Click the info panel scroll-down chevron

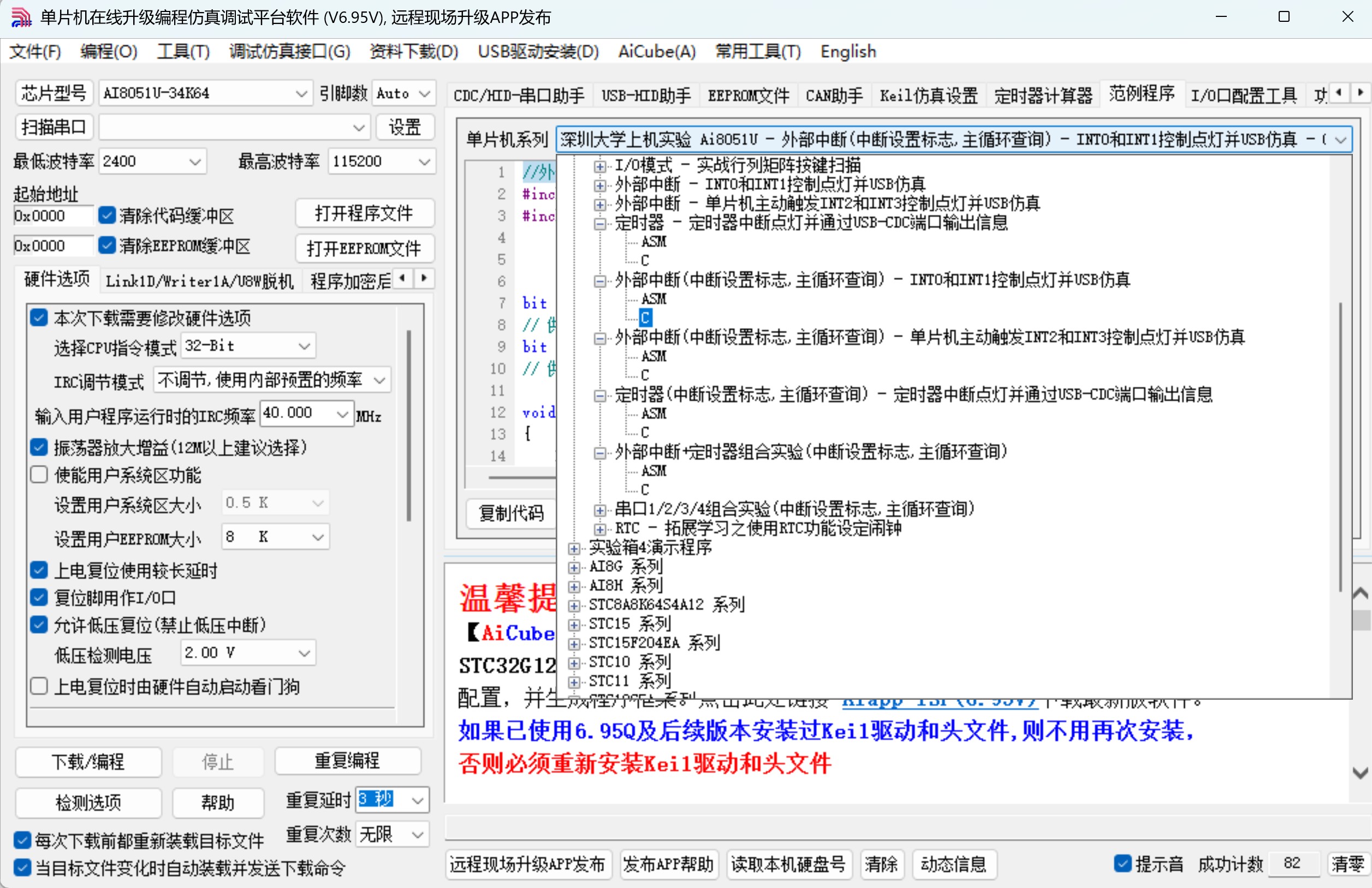point(1360,773)
